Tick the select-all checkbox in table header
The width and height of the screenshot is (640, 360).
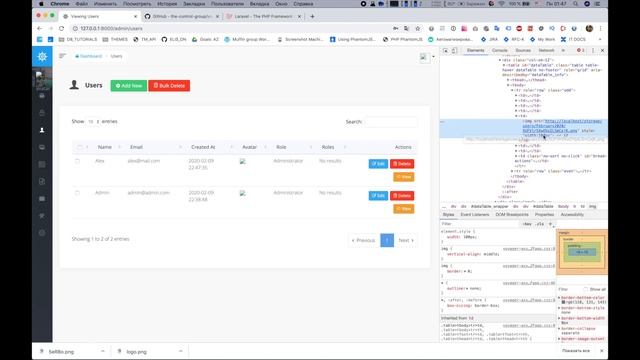[x=80, y=147]
